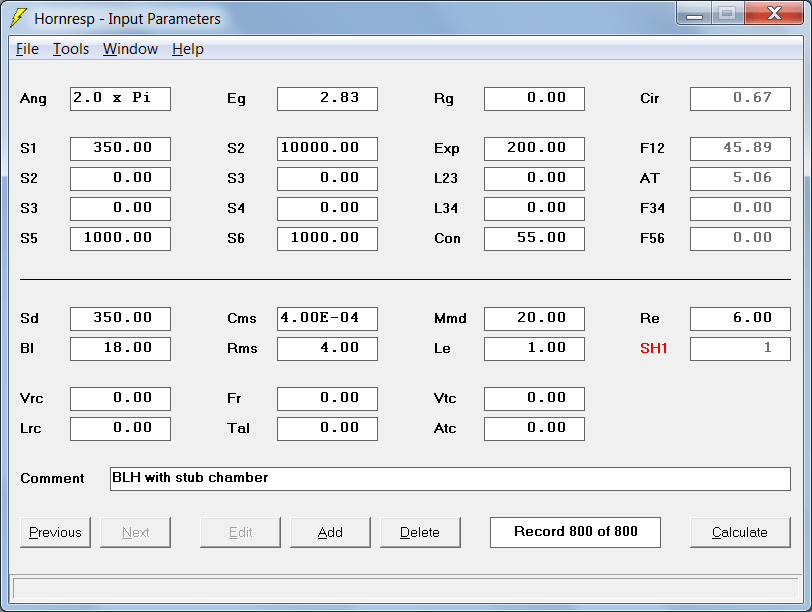This screenshot has width=812, height=612.
Task: Select the Ang field showing 2.0 x Pi
Action: (120, 98)
